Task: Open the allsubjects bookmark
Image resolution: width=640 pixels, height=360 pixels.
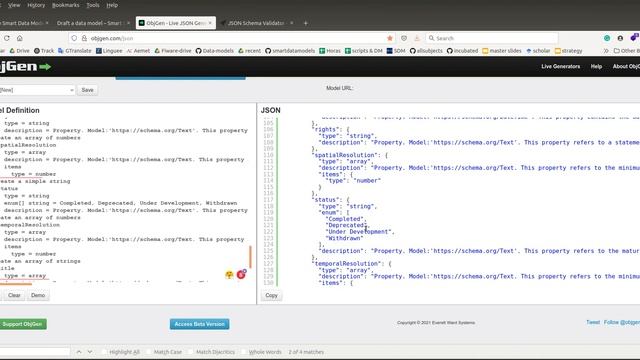Action: tap(426, 51)
